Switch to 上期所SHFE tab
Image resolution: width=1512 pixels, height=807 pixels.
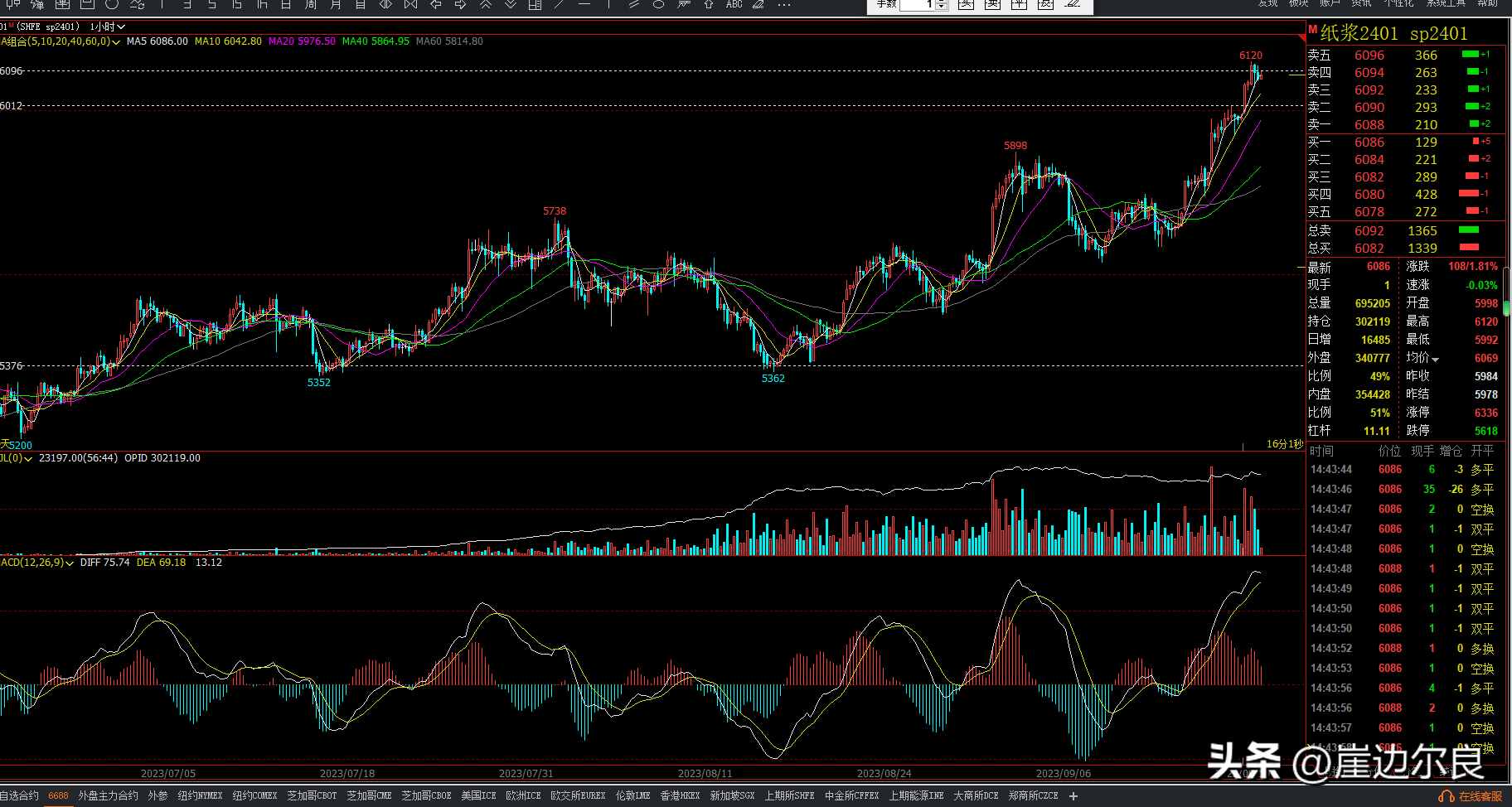[x=789, y=795]
